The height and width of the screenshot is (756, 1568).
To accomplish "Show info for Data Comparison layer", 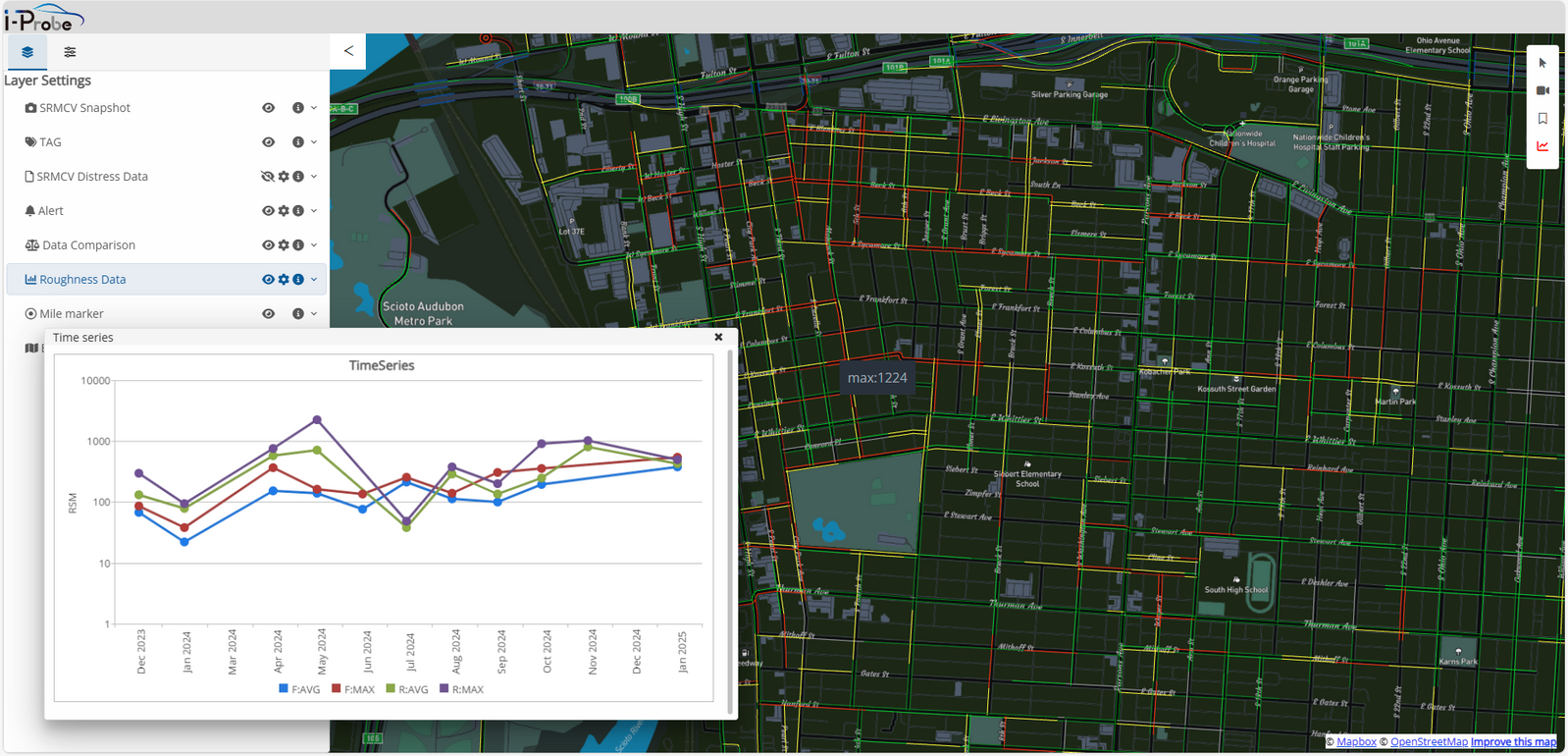I will click(x=298, y=245).
